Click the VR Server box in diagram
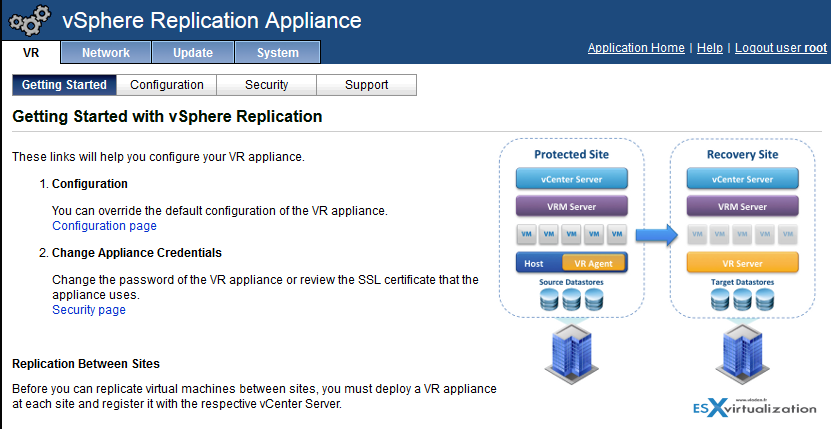 tap(742, 263)
